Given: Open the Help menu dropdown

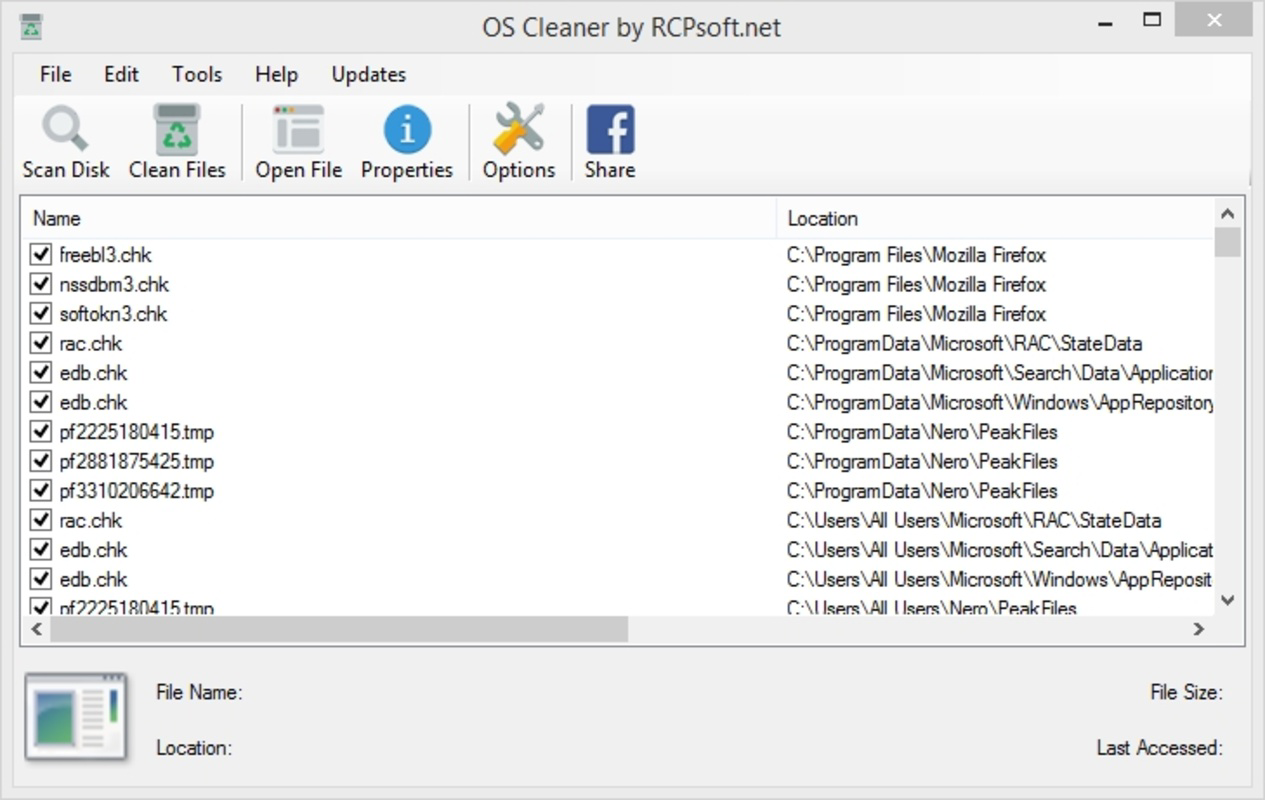Looking at the screenshot, I should click(x=276, y=74).
